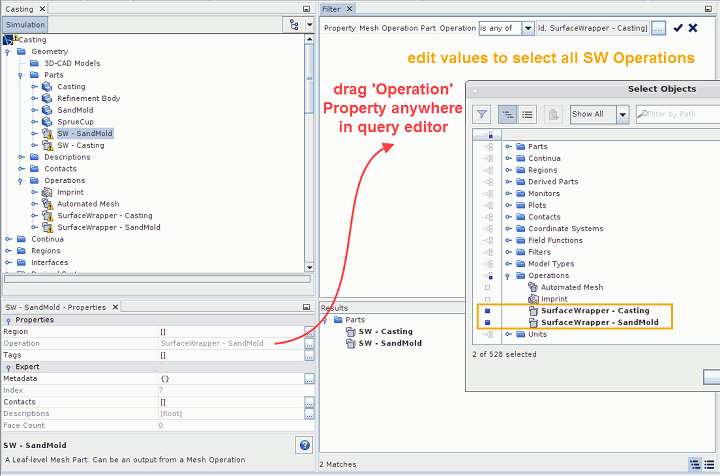Collapse the Expert section in Properties
720x476 pixels.
(8, 367)
